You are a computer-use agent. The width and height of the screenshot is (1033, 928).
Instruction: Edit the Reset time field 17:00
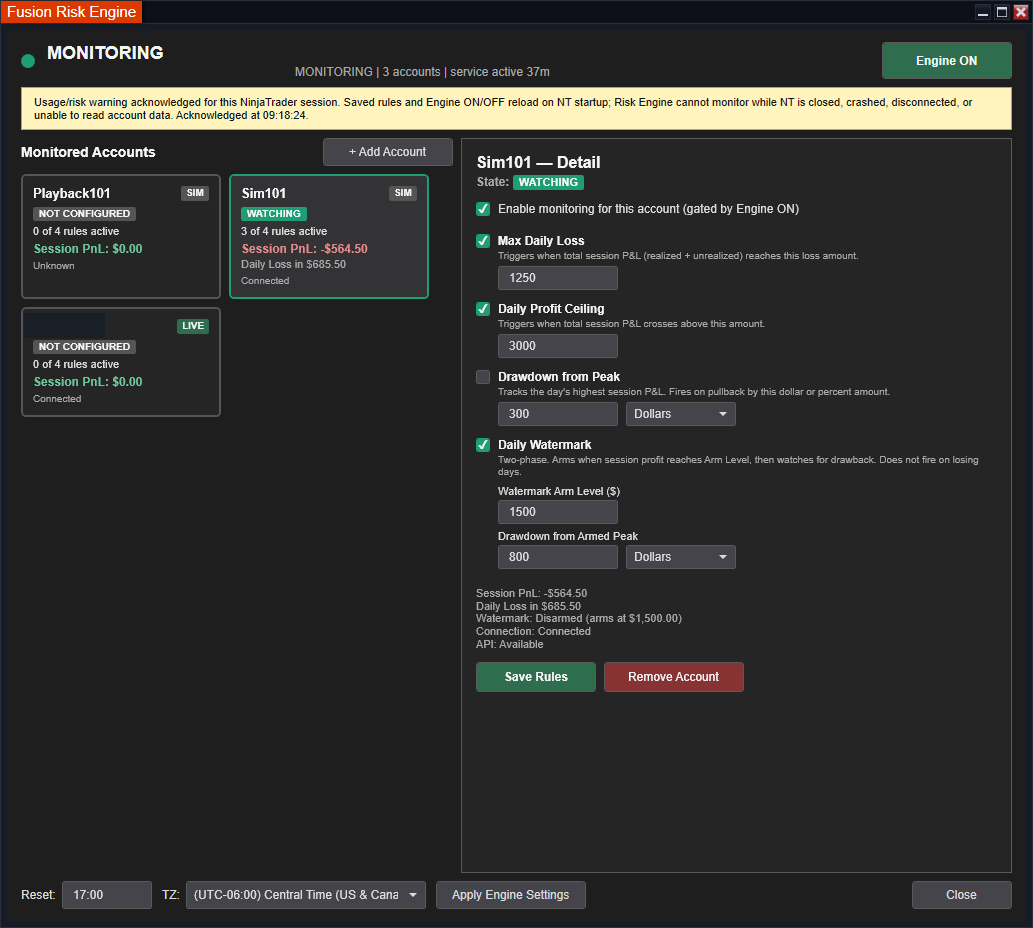(107, 895)
